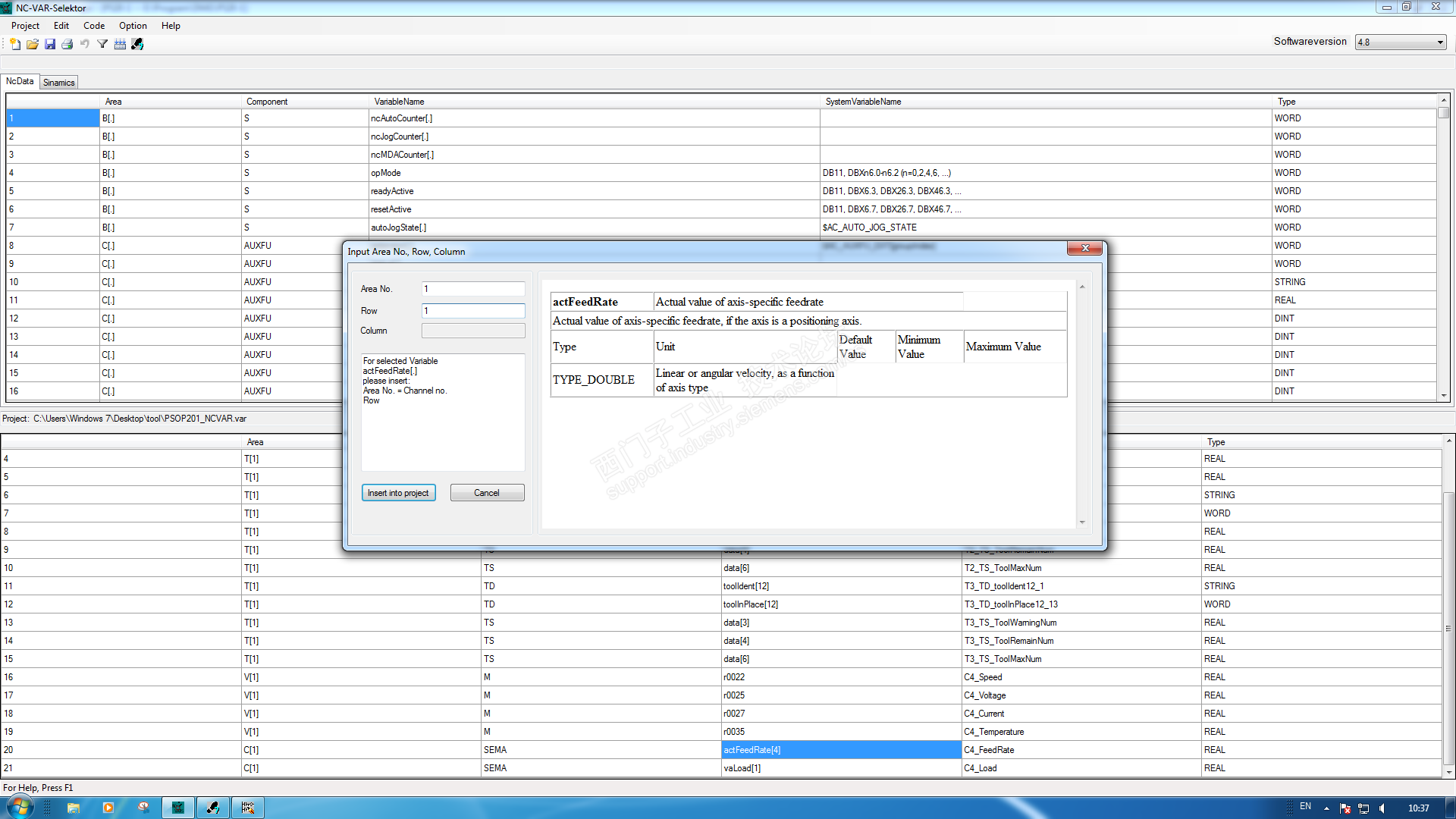Click the Area No. input field
This screenshot has width=1456, height=819.
473,289
